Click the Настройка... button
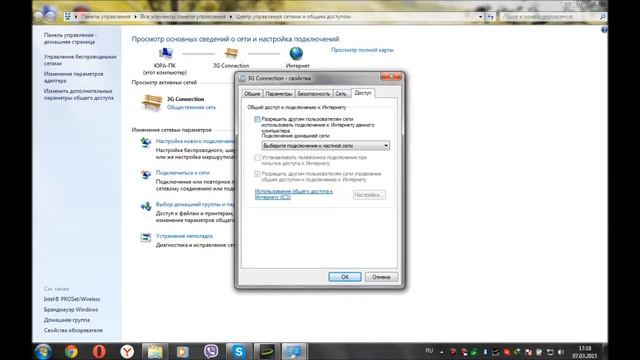Image resolution: width=640 pixels, height=360 pixels. [369, 195]
